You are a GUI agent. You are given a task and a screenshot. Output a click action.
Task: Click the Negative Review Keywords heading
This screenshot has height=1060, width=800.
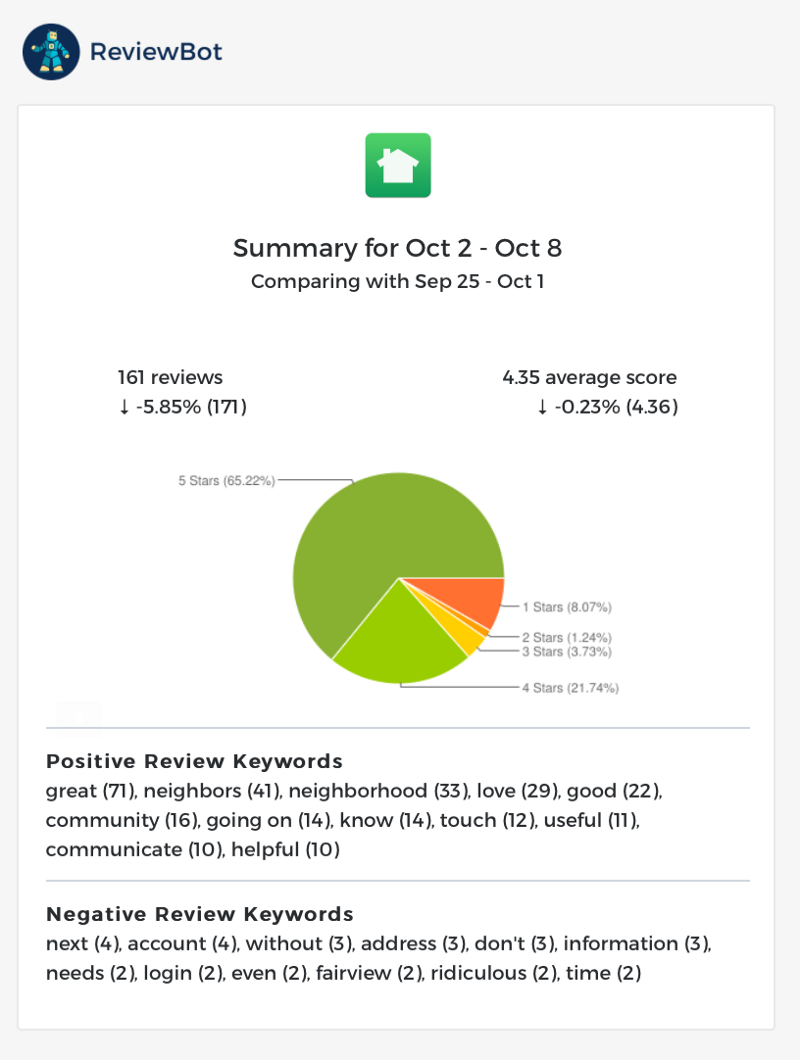(200, 914)
